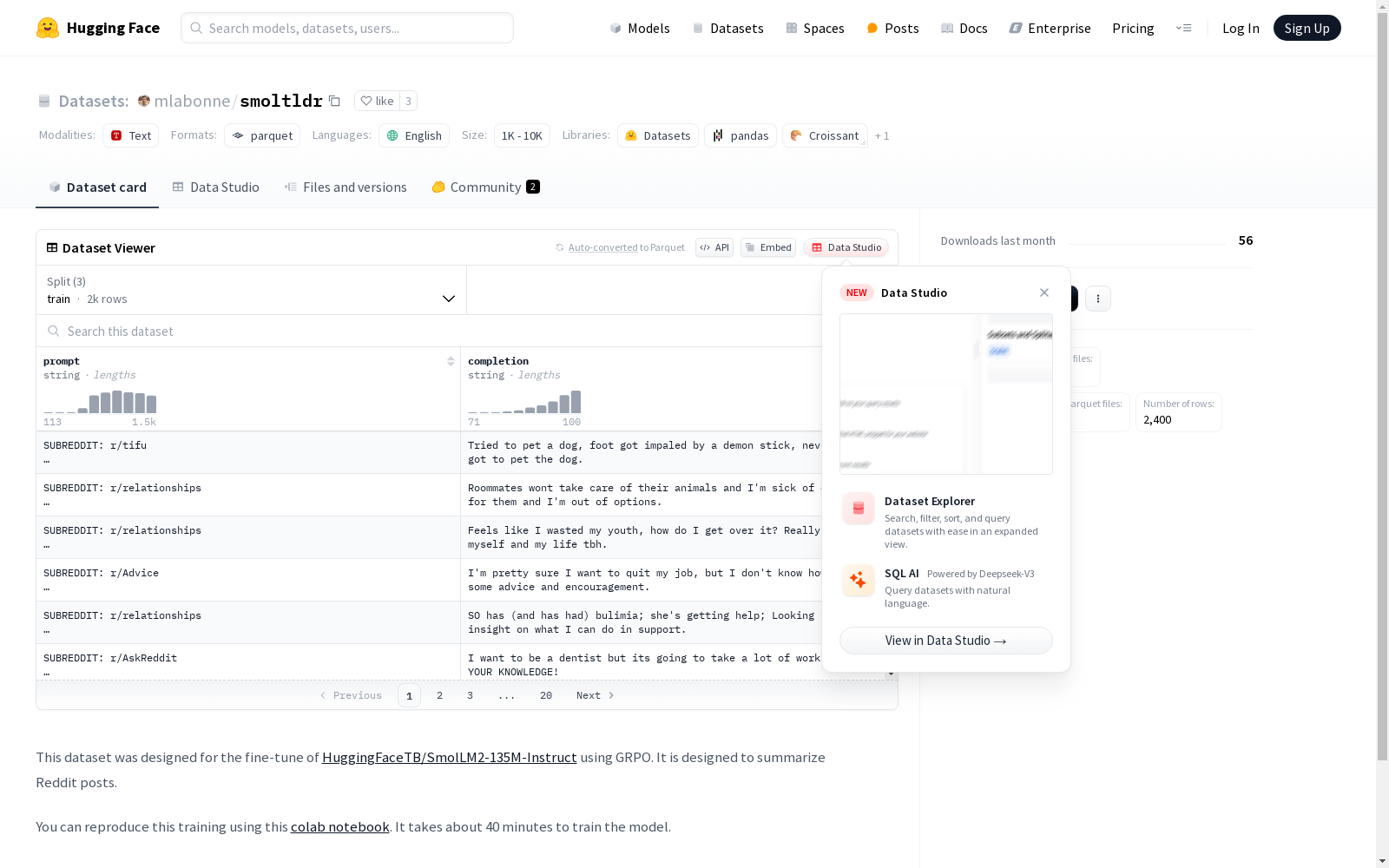The width and height of the screenshot is (1389, 868).
Task: Click the mlabonne author link
Action: point(192,101)
